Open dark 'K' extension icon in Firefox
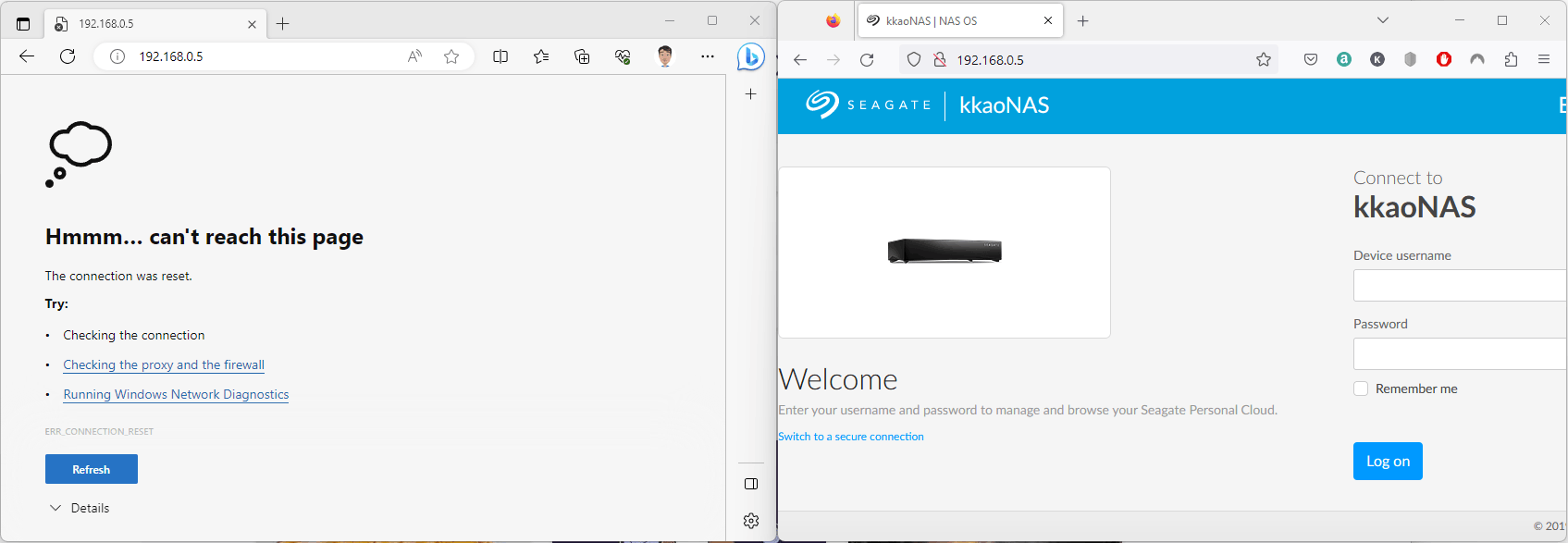Viewport: 1568px width, 543px height. (x=1377, y=60)
